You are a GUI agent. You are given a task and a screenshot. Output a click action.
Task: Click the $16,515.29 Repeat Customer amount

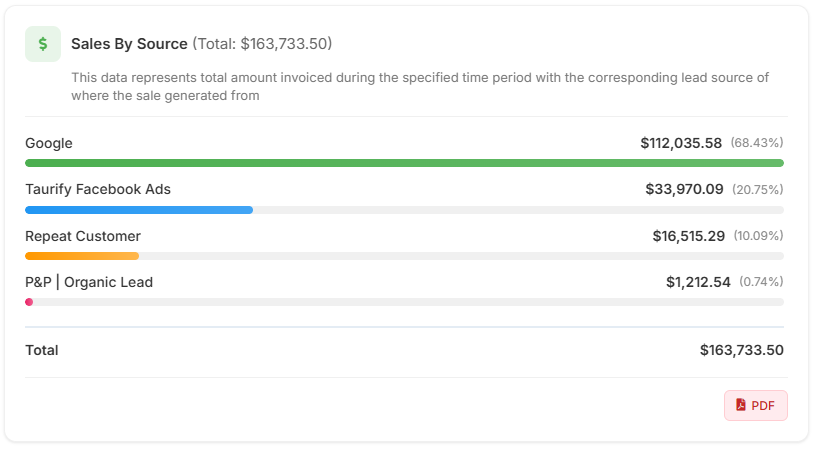[x=688, y=236]
